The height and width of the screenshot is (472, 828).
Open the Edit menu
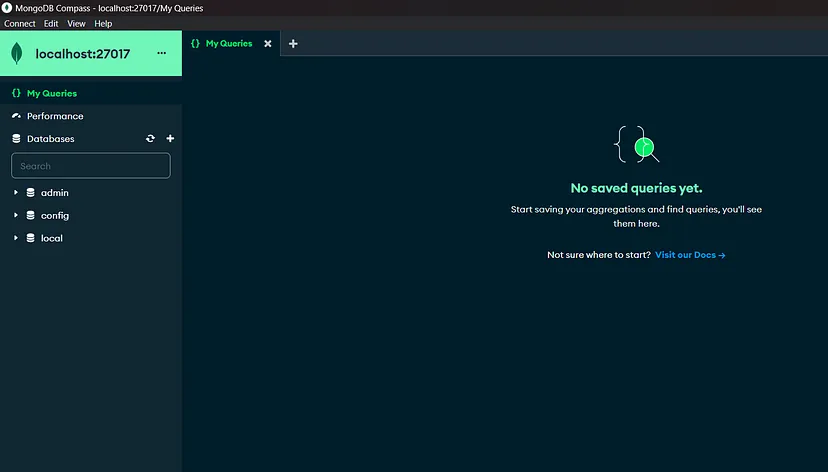(51, 23)
